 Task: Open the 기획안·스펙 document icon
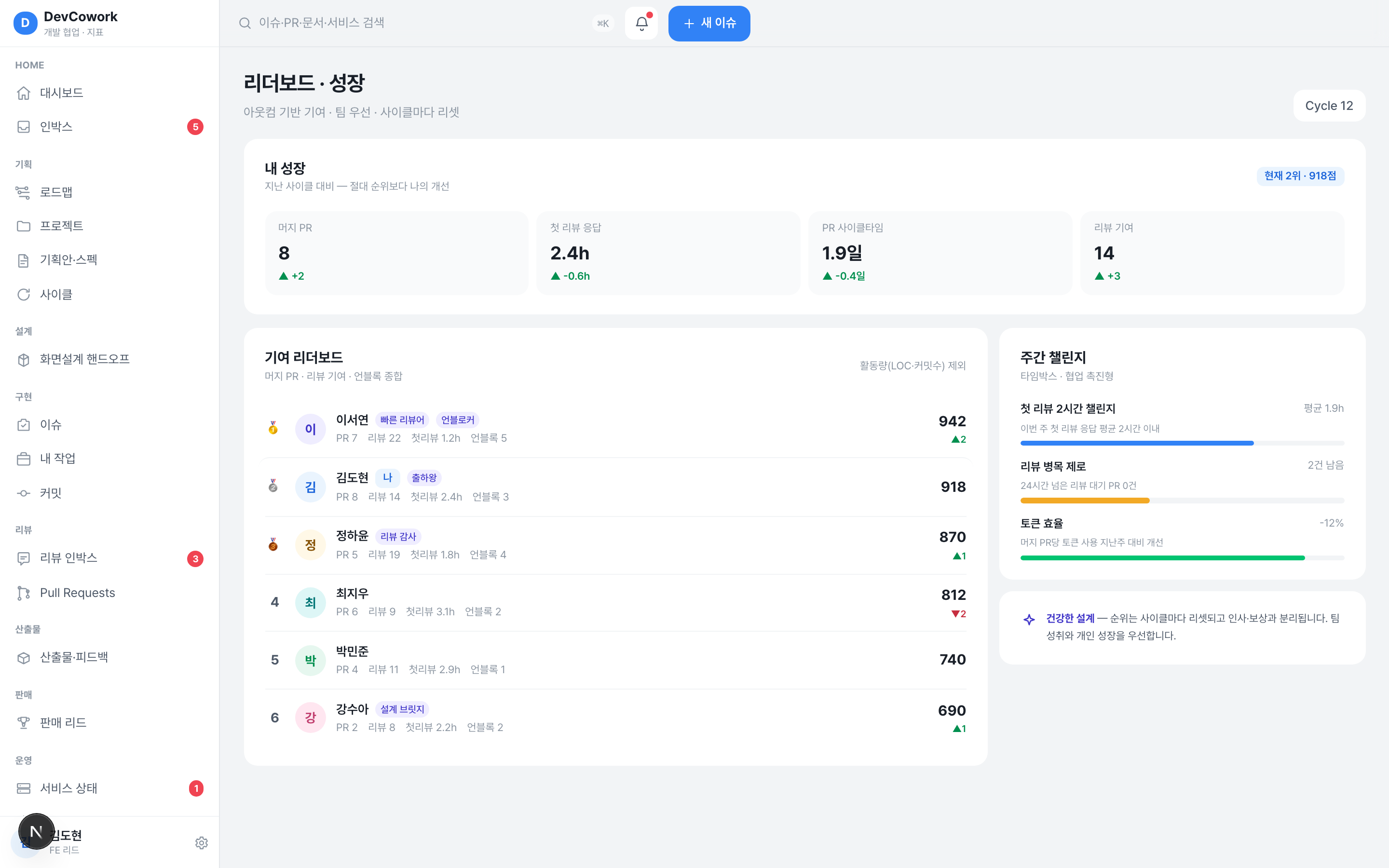point(24,260)
